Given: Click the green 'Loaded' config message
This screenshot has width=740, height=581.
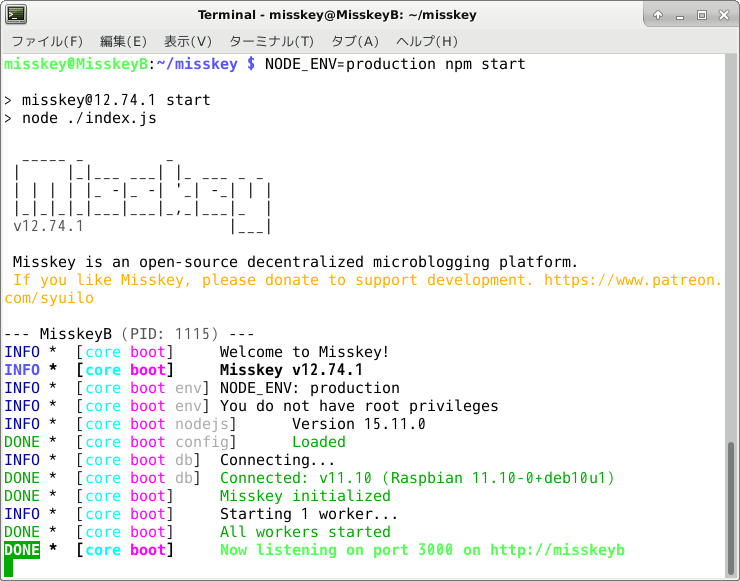Looking at the screenshot, I should pos(319,442).
